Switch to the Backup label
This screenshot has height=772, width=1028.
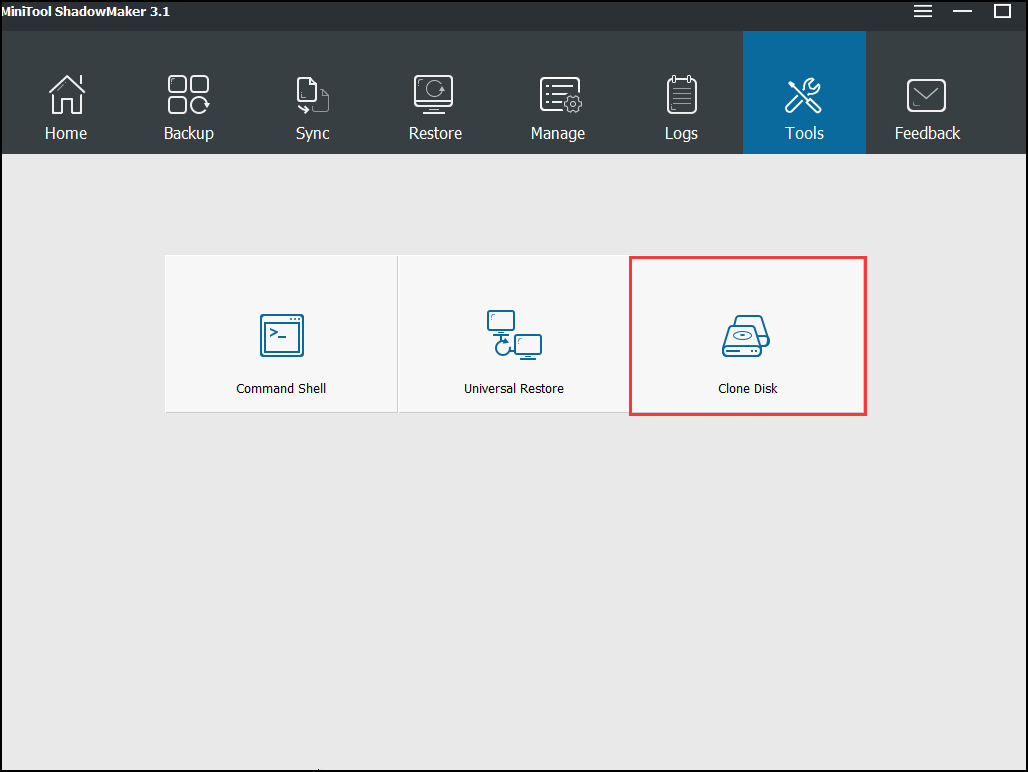189,133
